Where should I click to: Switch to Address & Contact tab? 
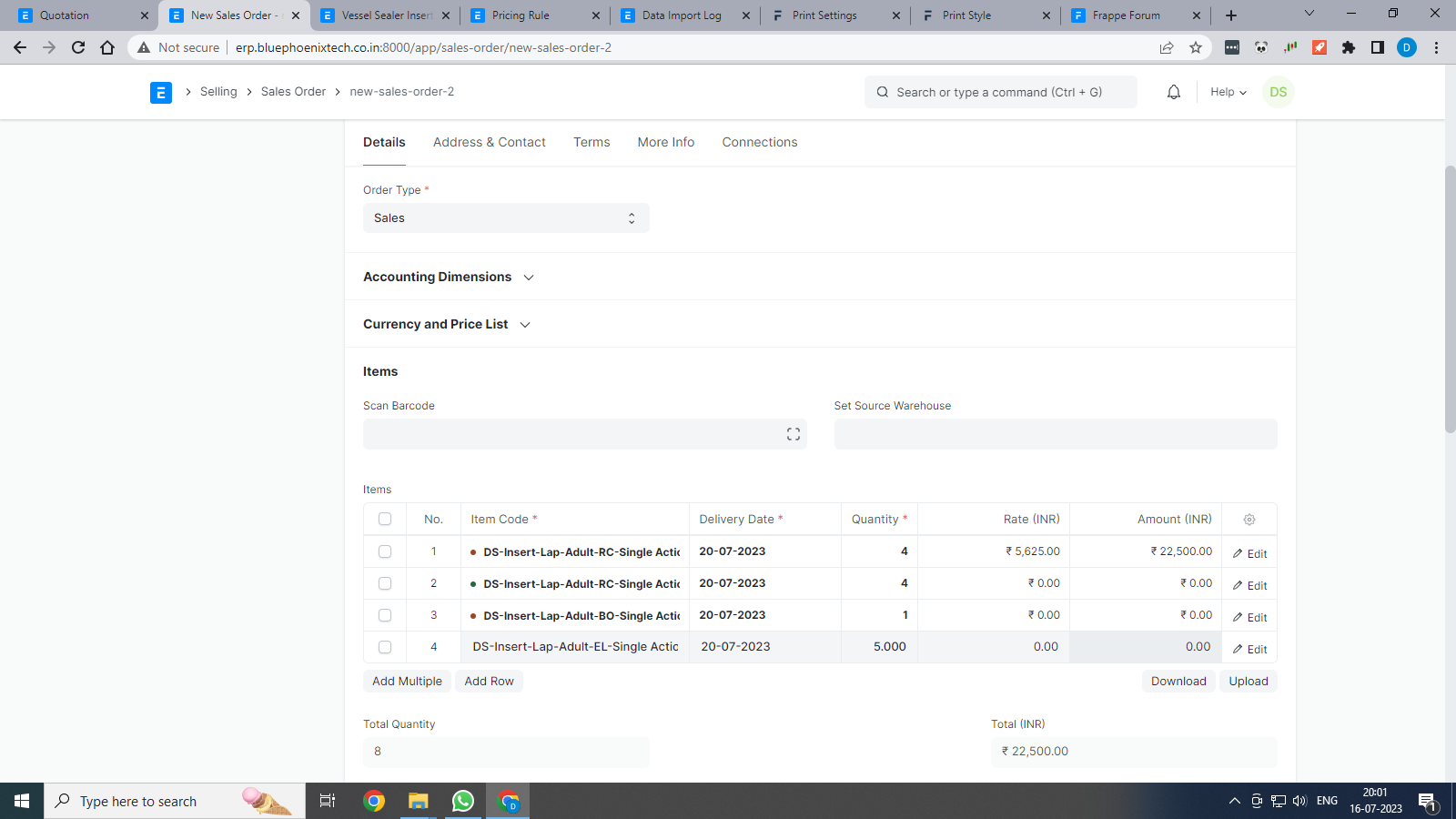point(490,142)
